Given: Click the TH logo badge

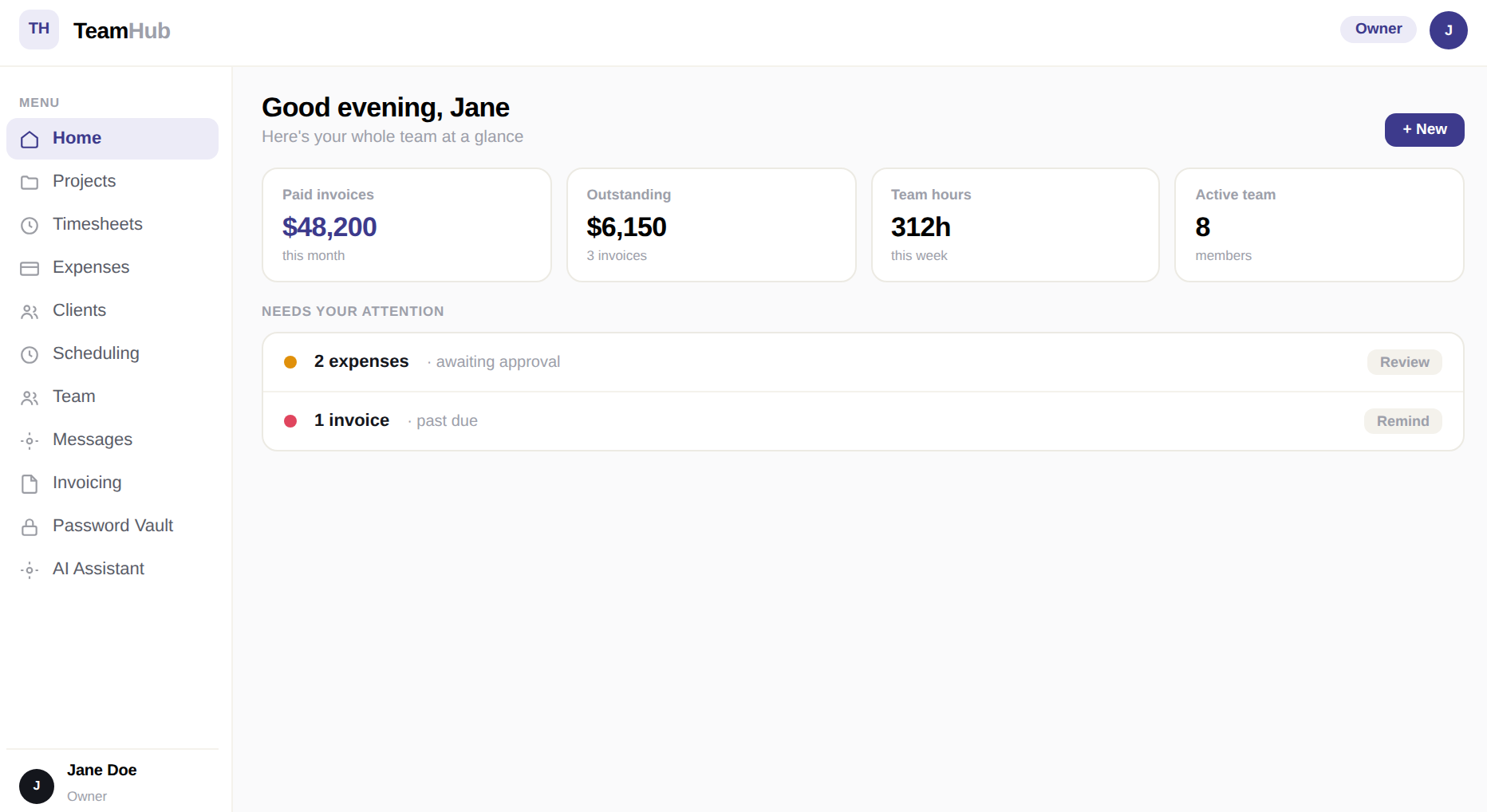Looking at the screenshot, I should point(39,30).
